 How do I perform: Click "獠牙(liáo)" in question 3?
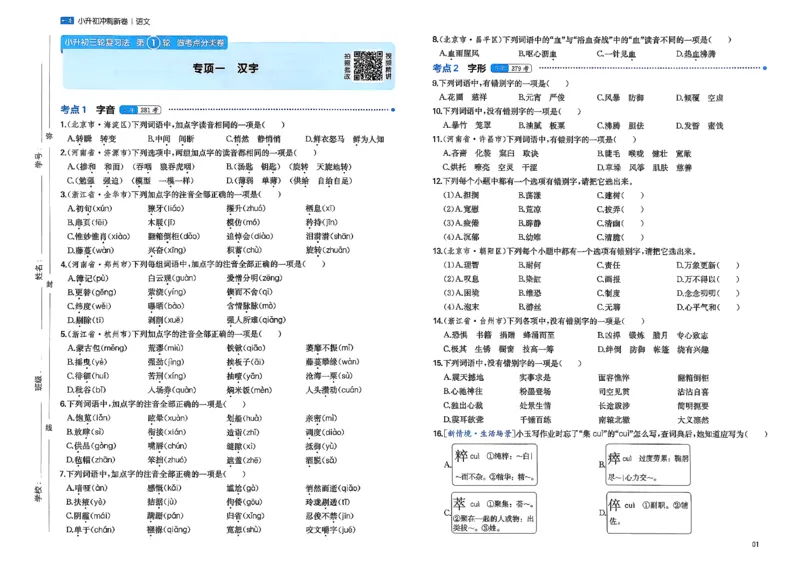click(x=166, y=208)
